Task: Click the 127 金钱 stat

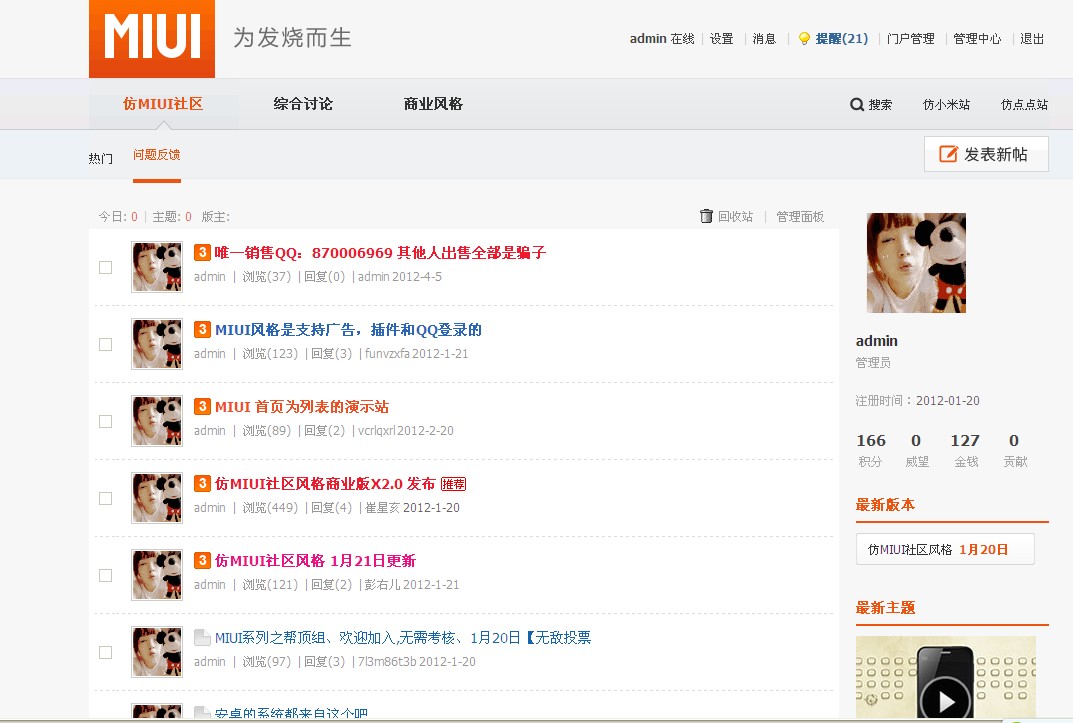Action: (x=966, y=449)
